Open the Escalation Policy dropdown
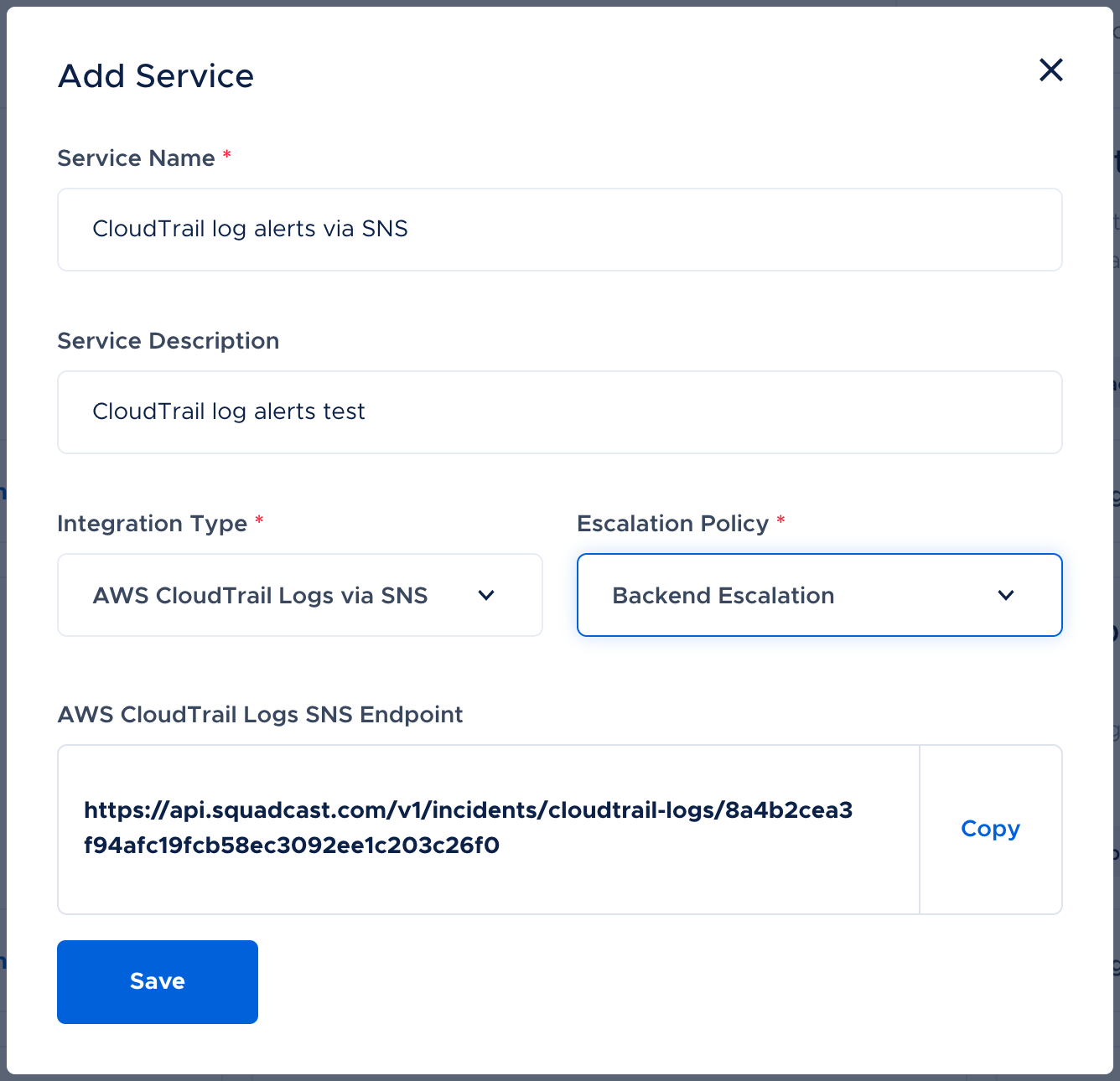This screenshot has width=1120, height=1081. point(820,595)
